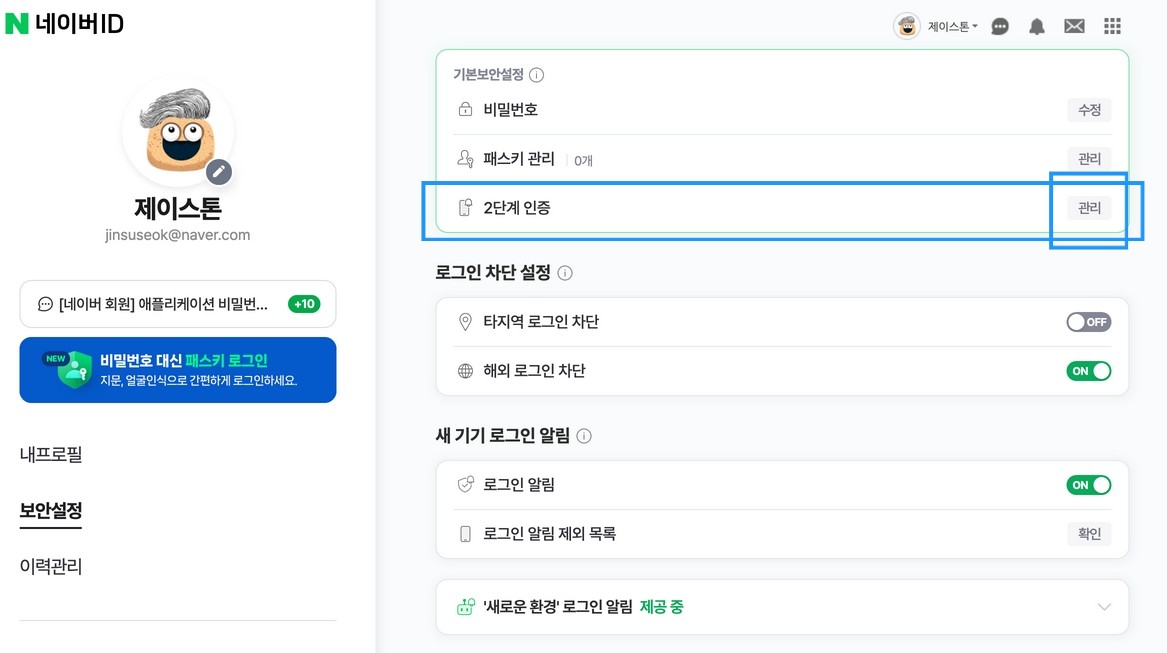
Task: Click info icon beside 로그인 차단 설정
Action: point(565,273)
